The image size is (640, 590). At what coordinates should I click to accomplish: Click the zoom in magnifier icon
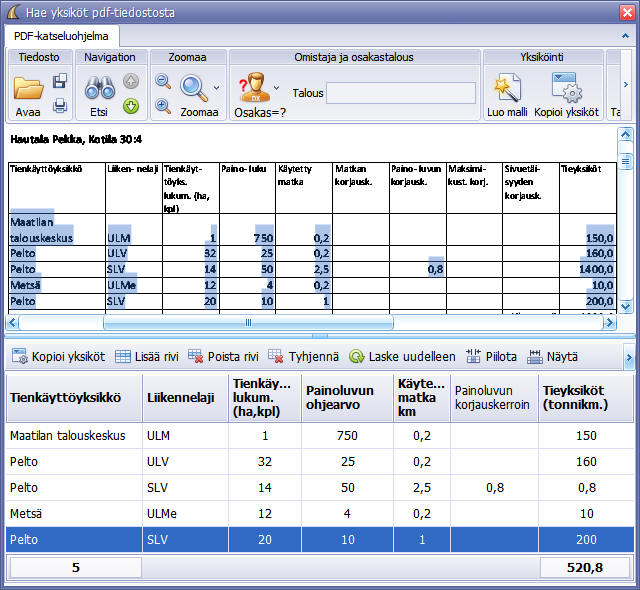coord(163,105)
